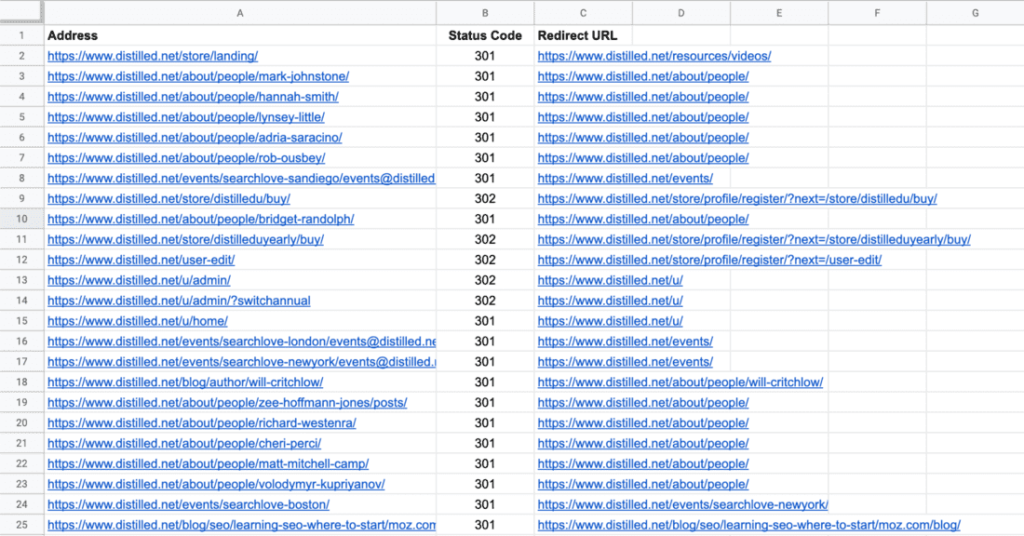Open the searchlove-newyork address link in row 17
Screen dimensions: 1024x536
coord(241,362)
